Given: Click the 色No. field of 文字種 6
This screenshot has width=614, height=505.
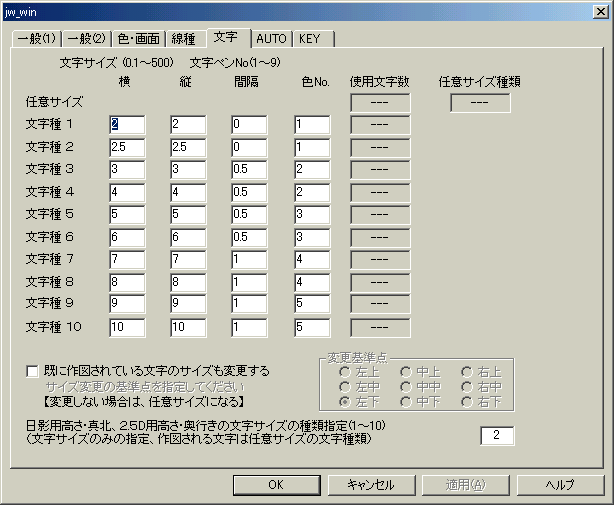Looking at the screenshot, I should [x=312, y=238].
